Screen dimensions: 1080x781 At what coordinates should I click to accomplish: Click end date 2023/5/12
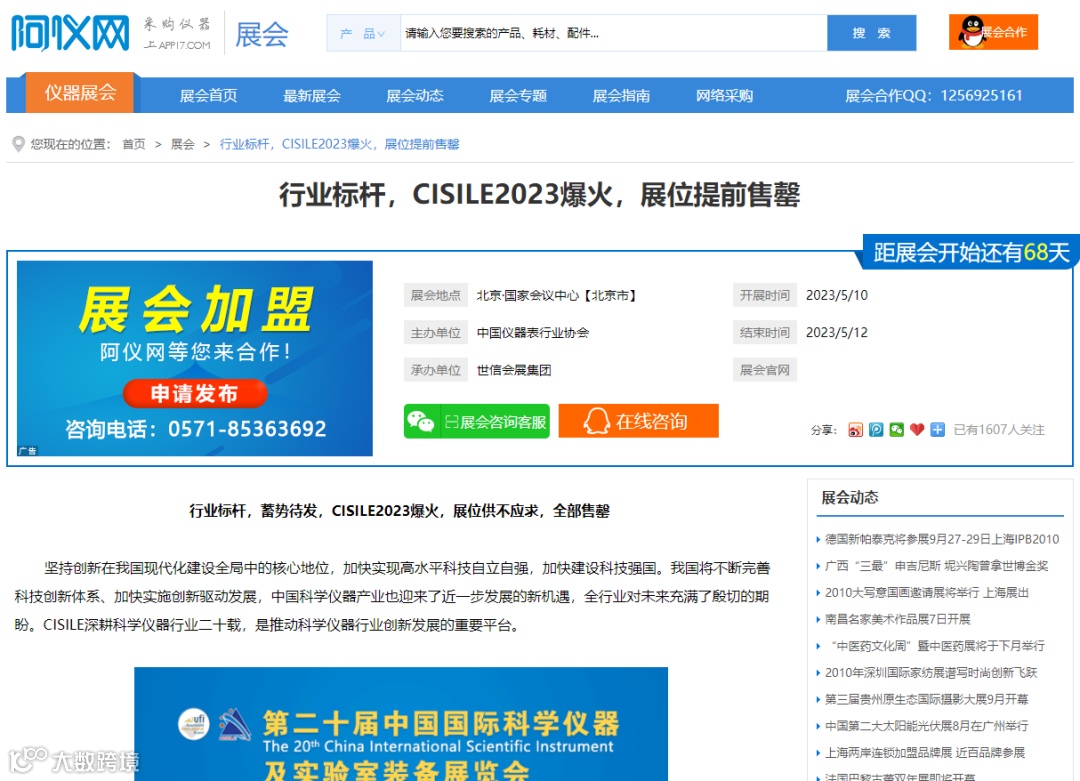pyautogui.click(x=837, y=333)
